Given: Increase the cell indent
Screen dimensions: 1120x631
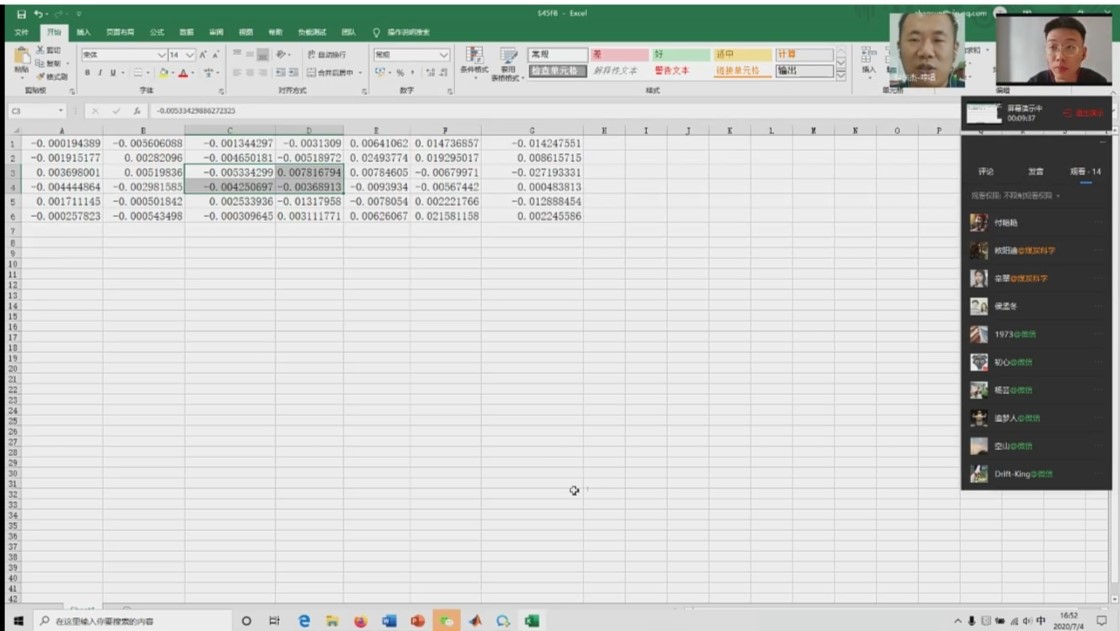Looking at the screenshot, I should 294,73.
